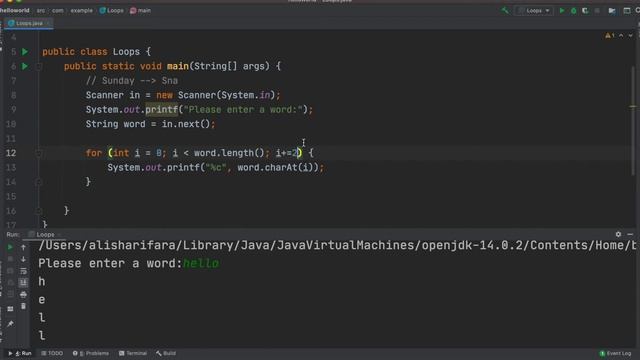Screen dimensions: 640x360
Task: Click com in the navigation breadcrumb
Action: point(58,11)
